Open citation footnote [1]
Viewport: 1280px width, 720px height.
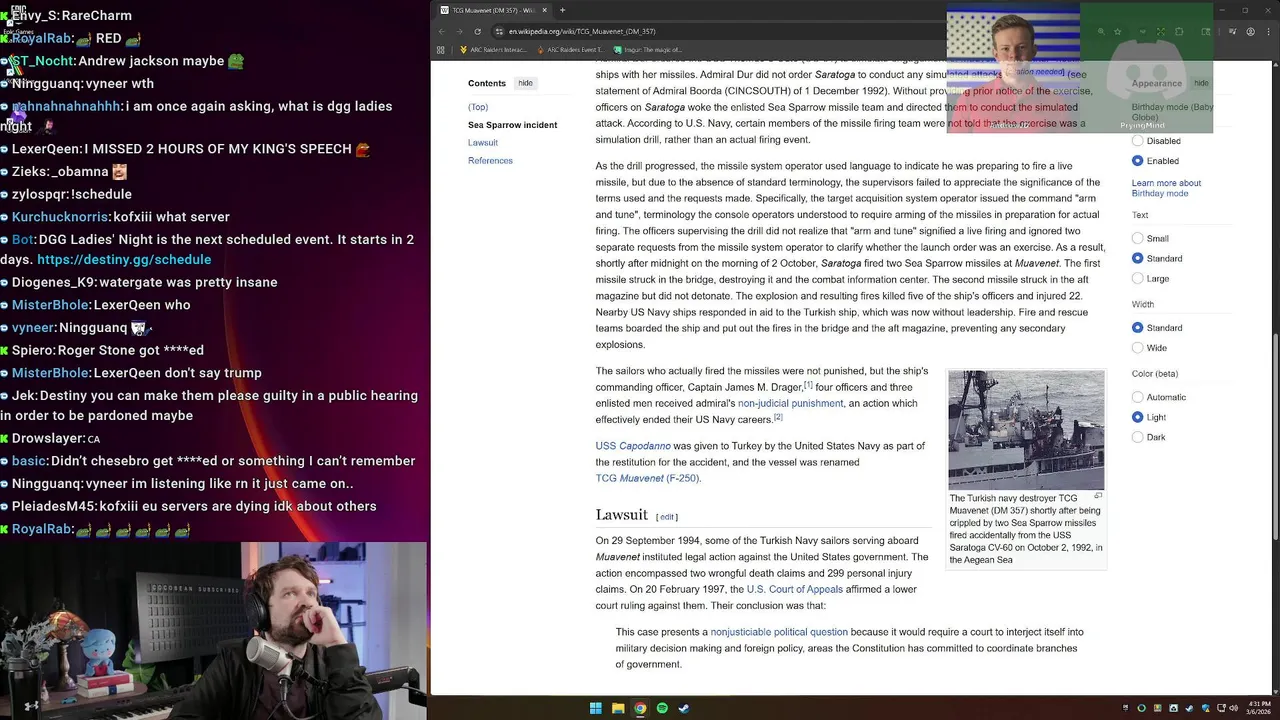[x=808, y=385]
